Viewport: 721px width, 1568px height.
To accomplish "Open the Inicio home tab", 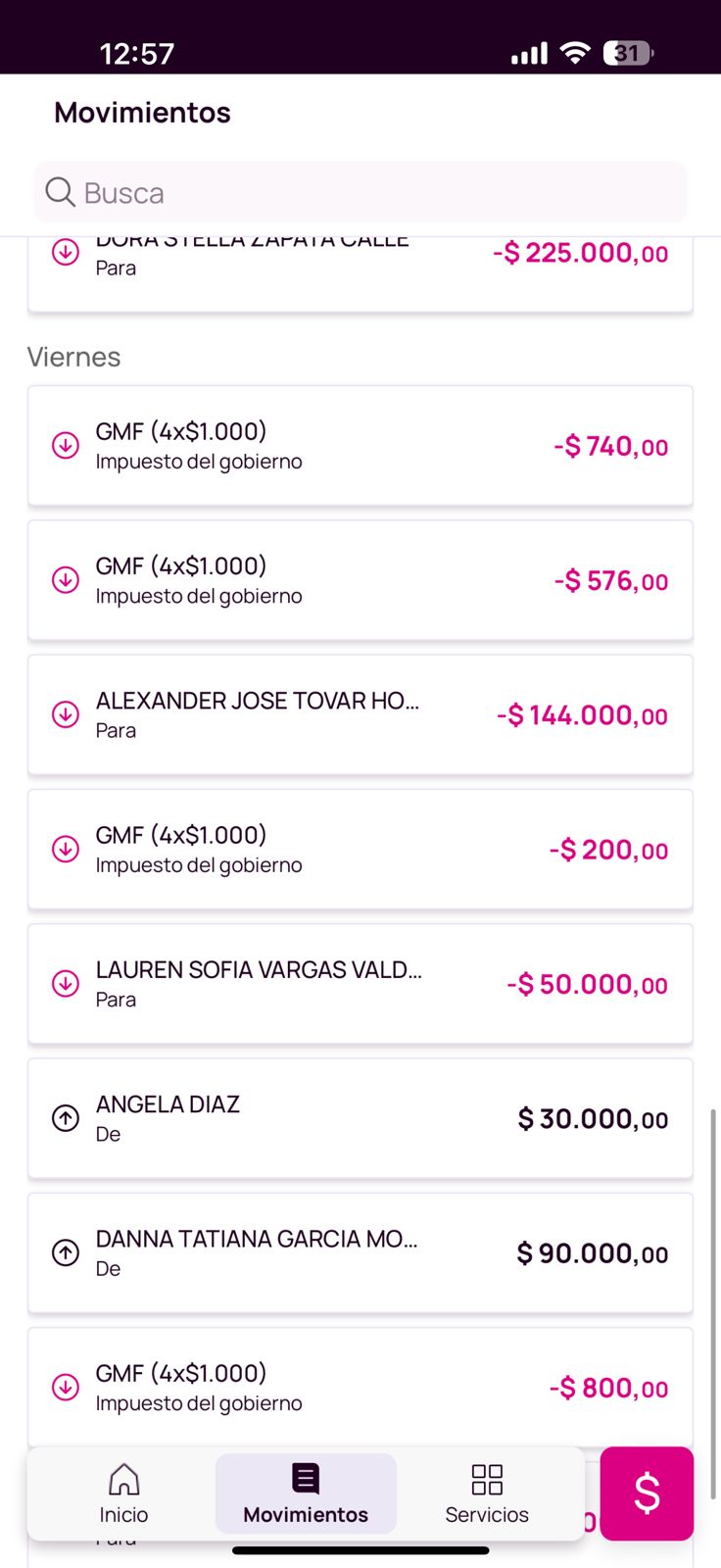I will click(x=123, y=1493).
